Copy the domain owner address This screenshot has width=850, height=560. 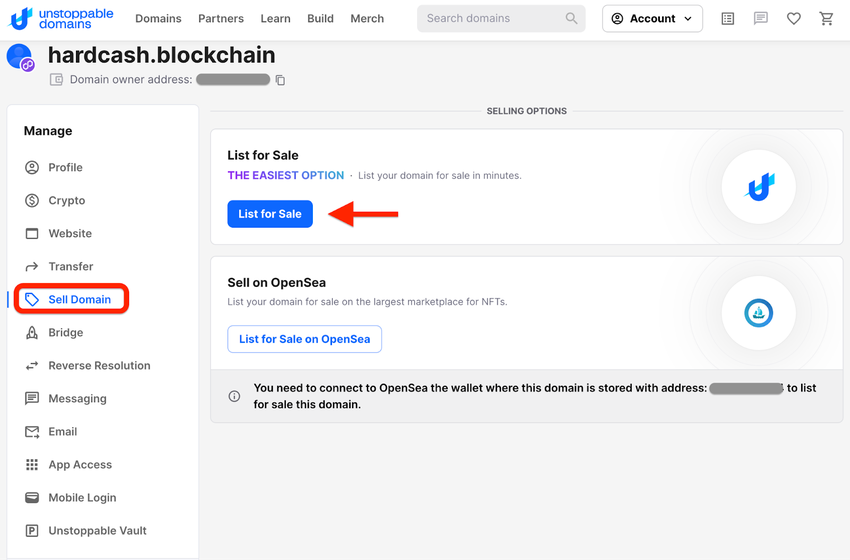tap(280, 80)
